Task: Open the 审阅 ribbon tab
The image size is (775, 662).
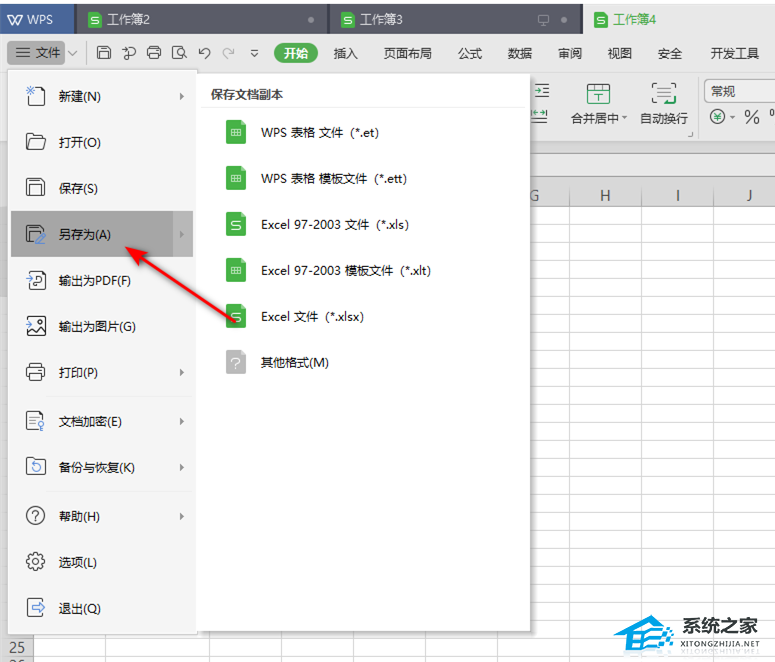Action: pyautogui.click(x=569, y=53)
